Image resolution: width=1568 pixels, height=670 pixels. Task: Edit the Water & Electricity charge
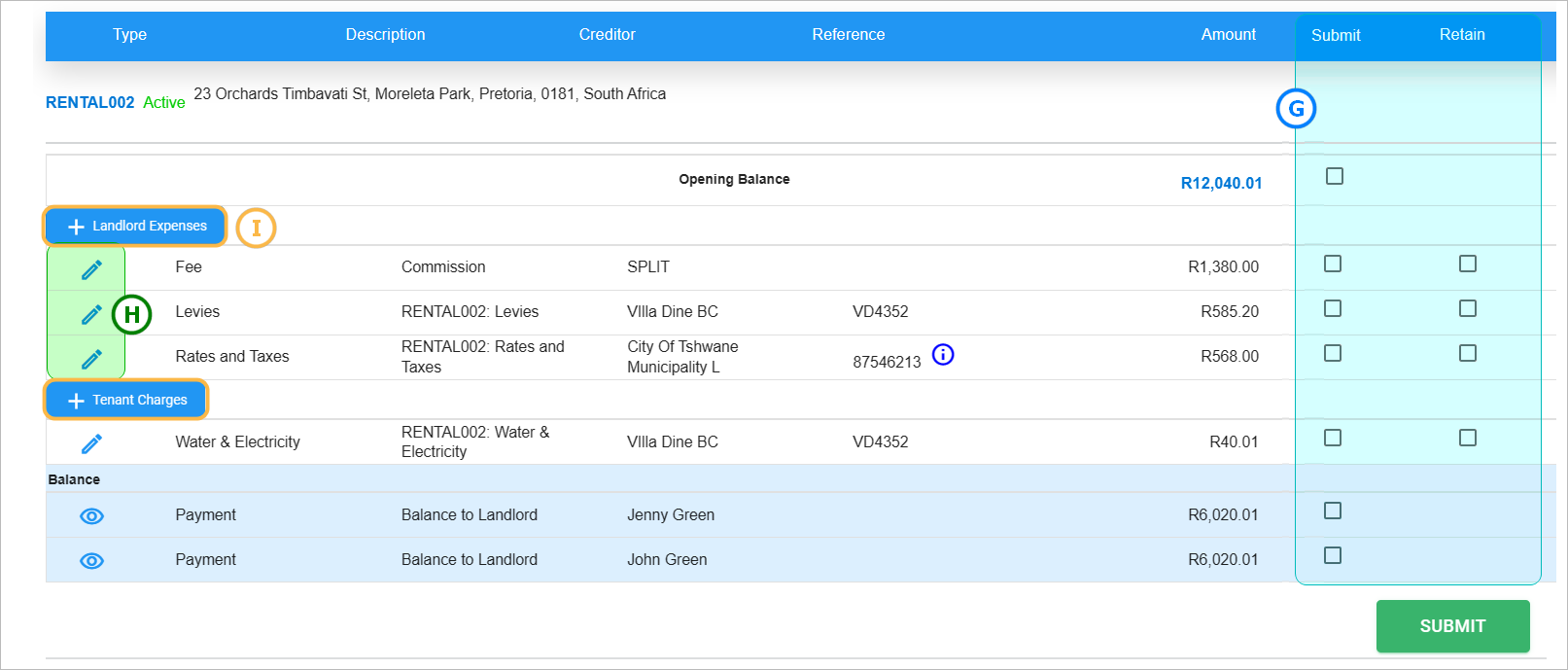91,443
